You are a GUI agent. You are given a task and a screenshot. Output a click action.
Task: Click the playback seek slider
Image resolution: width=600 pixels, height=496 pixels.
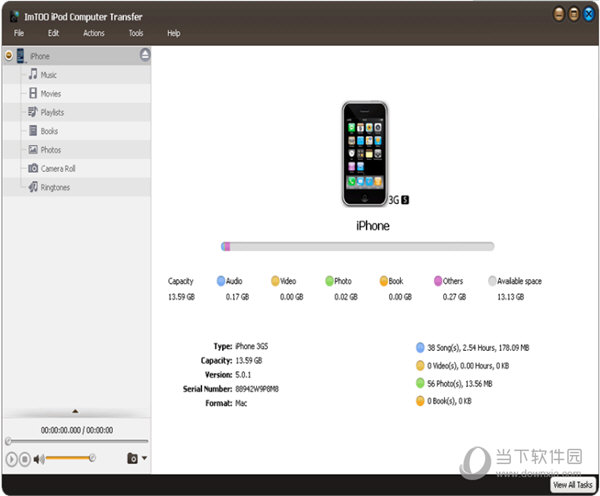point(77,441)
